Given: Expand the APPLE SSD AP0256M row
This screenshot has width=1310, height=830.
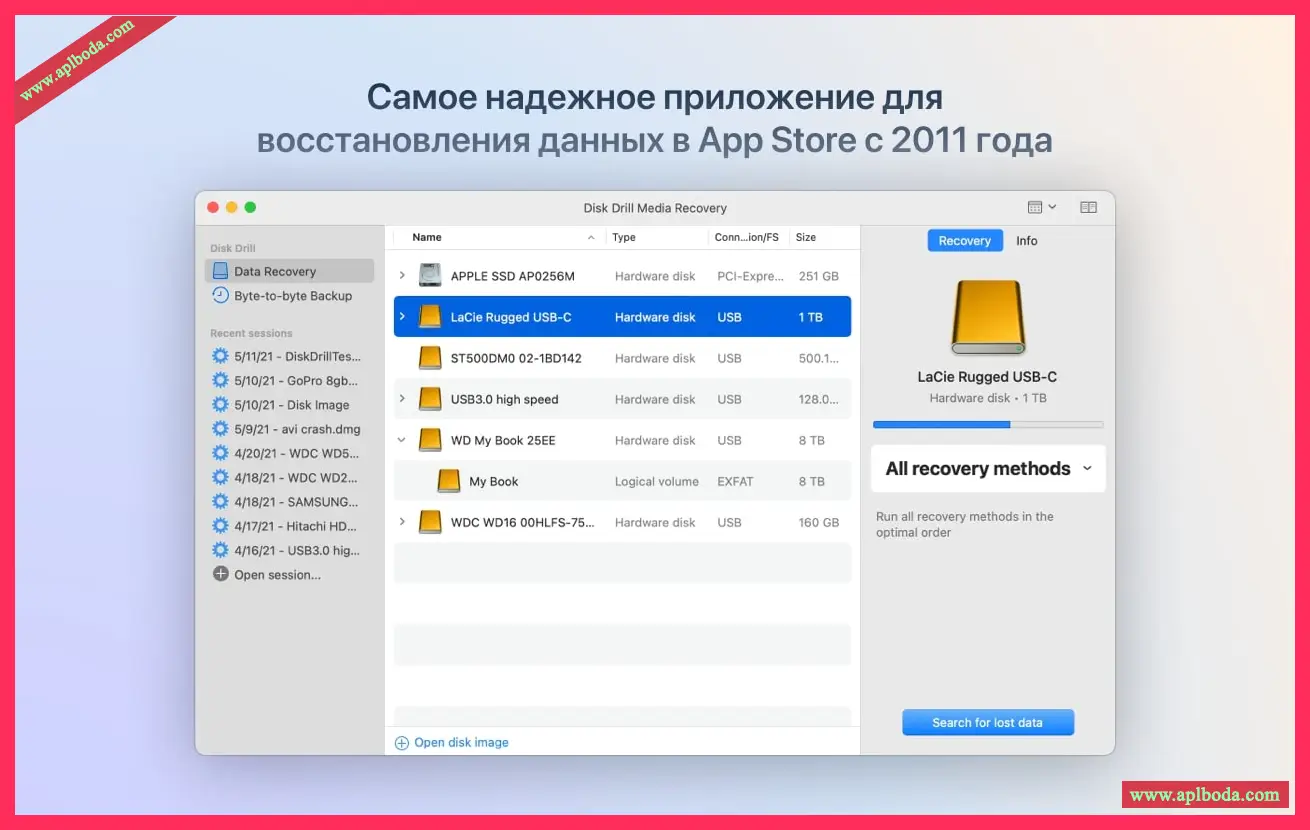Looking at the screenshot, I should [x=402, y=276].
